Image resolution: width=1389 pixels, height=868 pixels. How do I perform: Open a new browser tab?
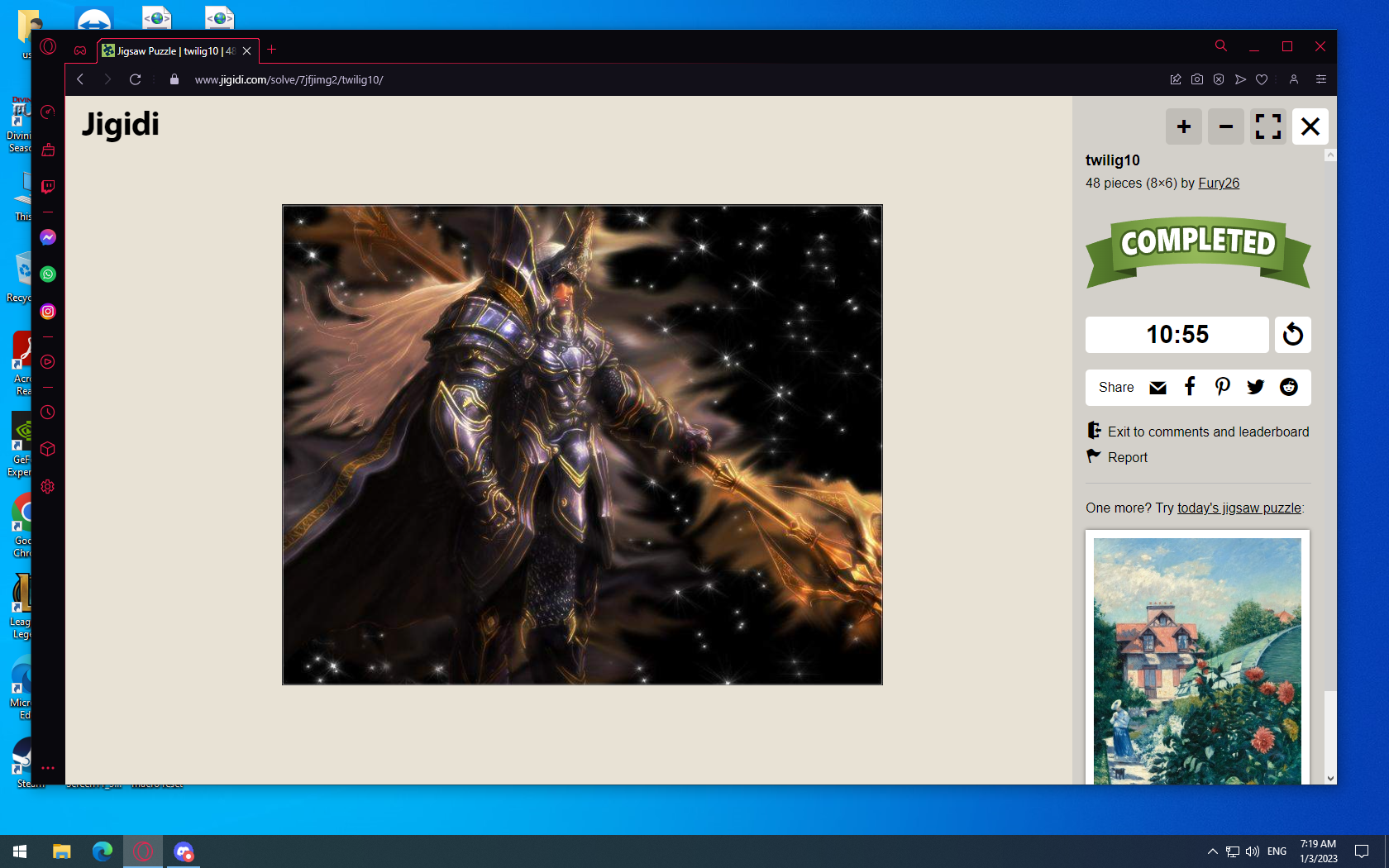tap(271, 50)
